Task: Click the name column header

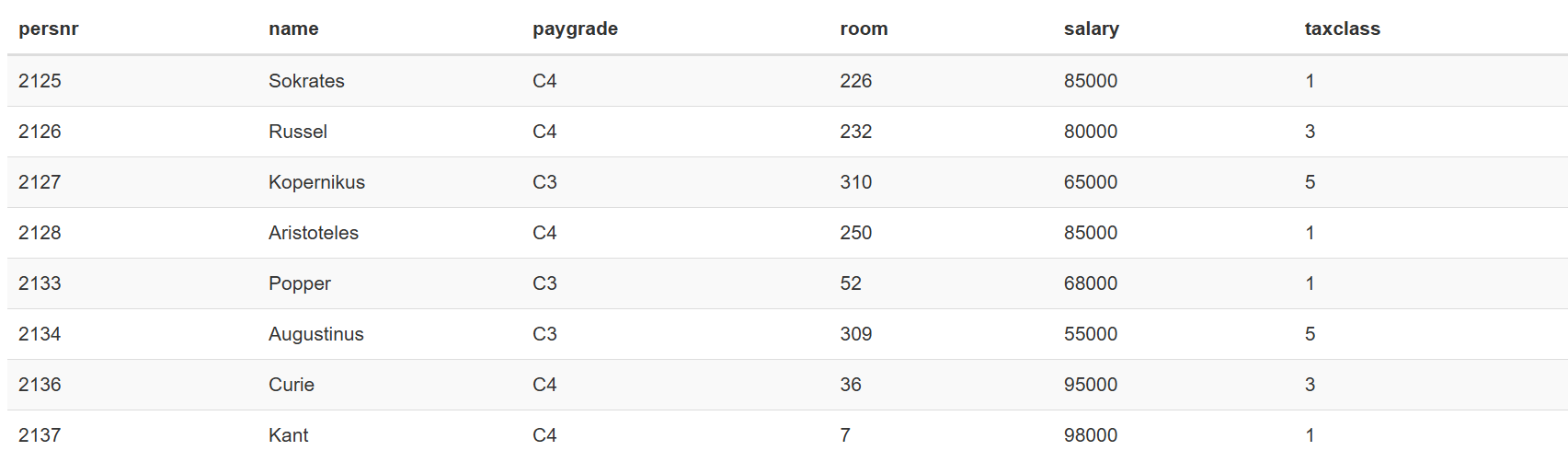Action: [293, 29]
